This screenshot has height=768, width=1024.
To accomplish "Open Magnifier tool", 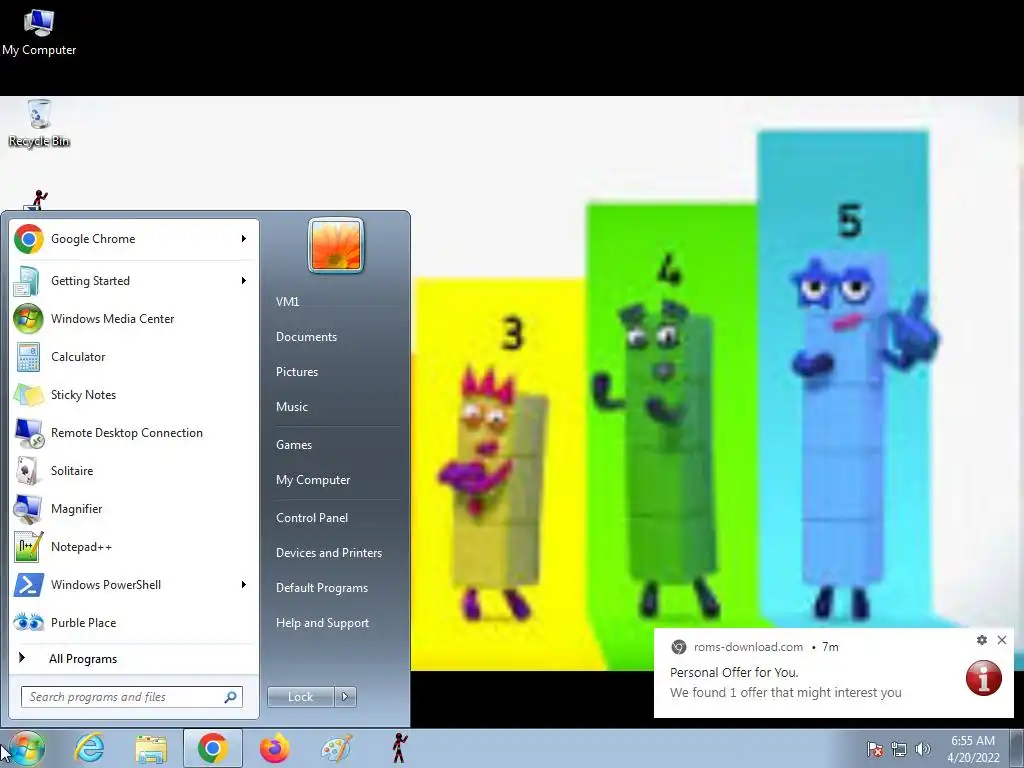I will coord(134,508).
